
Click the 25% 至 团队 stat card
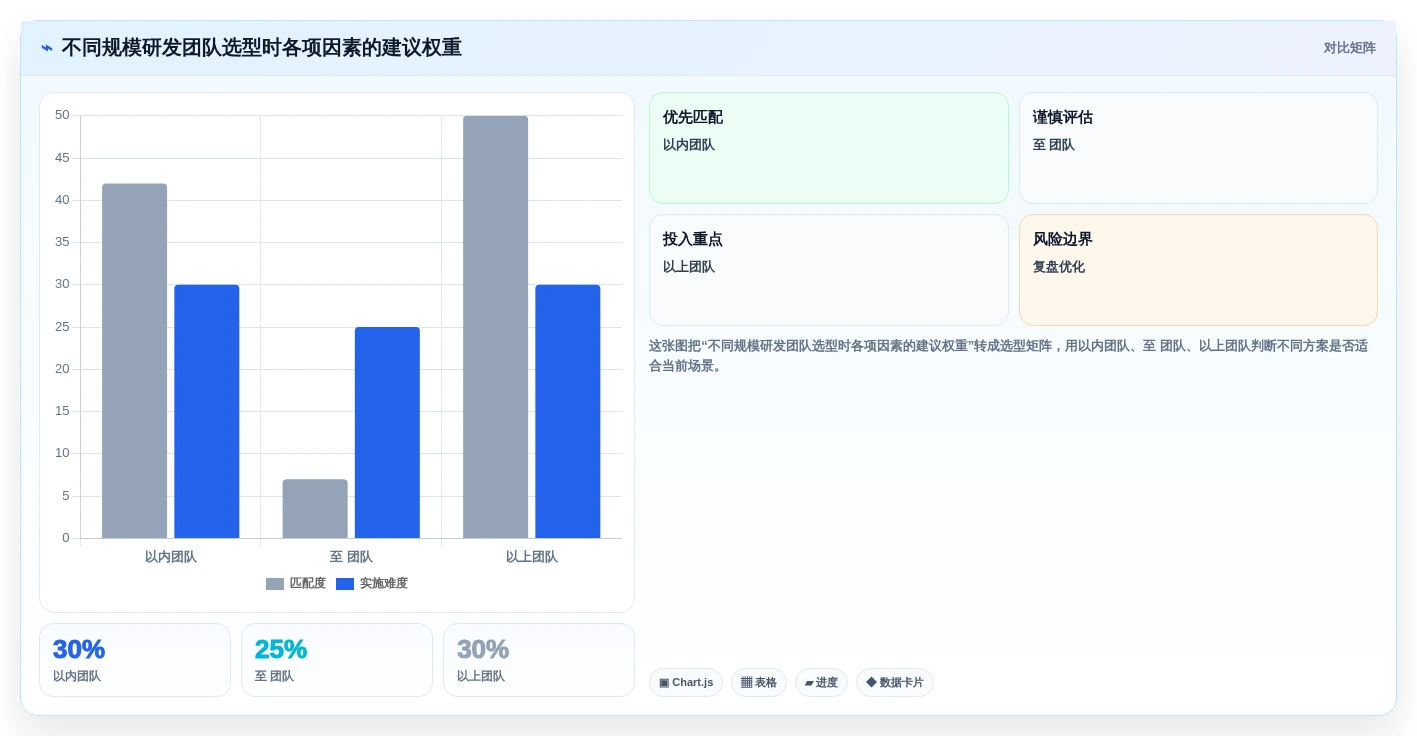pos(337,660)
